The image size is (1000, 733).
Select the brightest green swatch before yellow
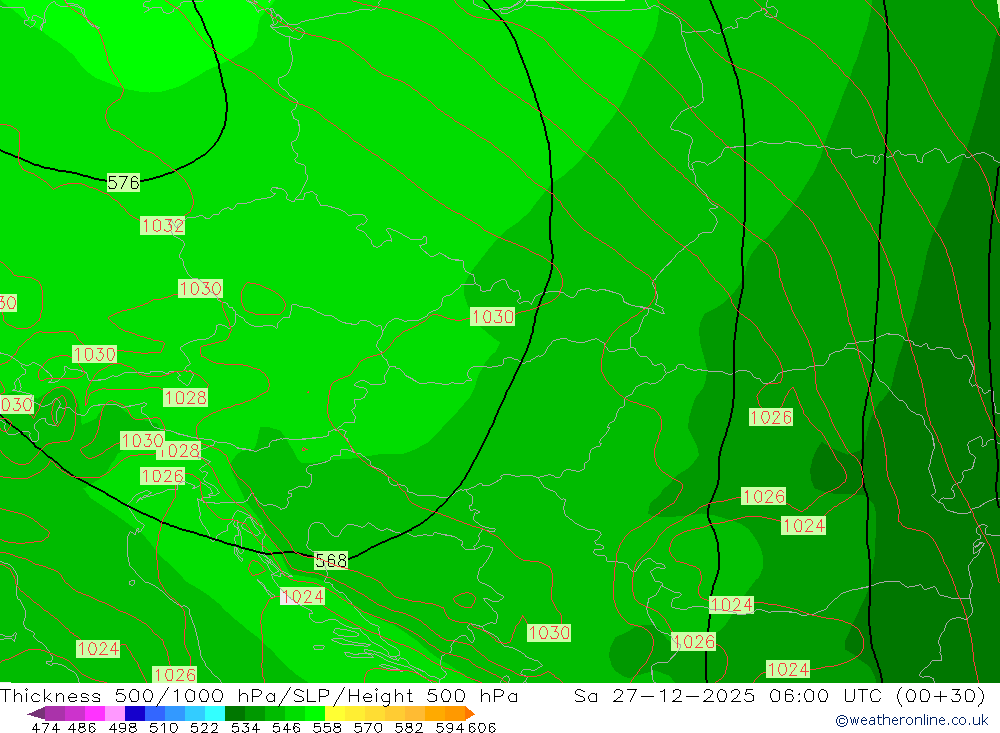pos(314,713)
